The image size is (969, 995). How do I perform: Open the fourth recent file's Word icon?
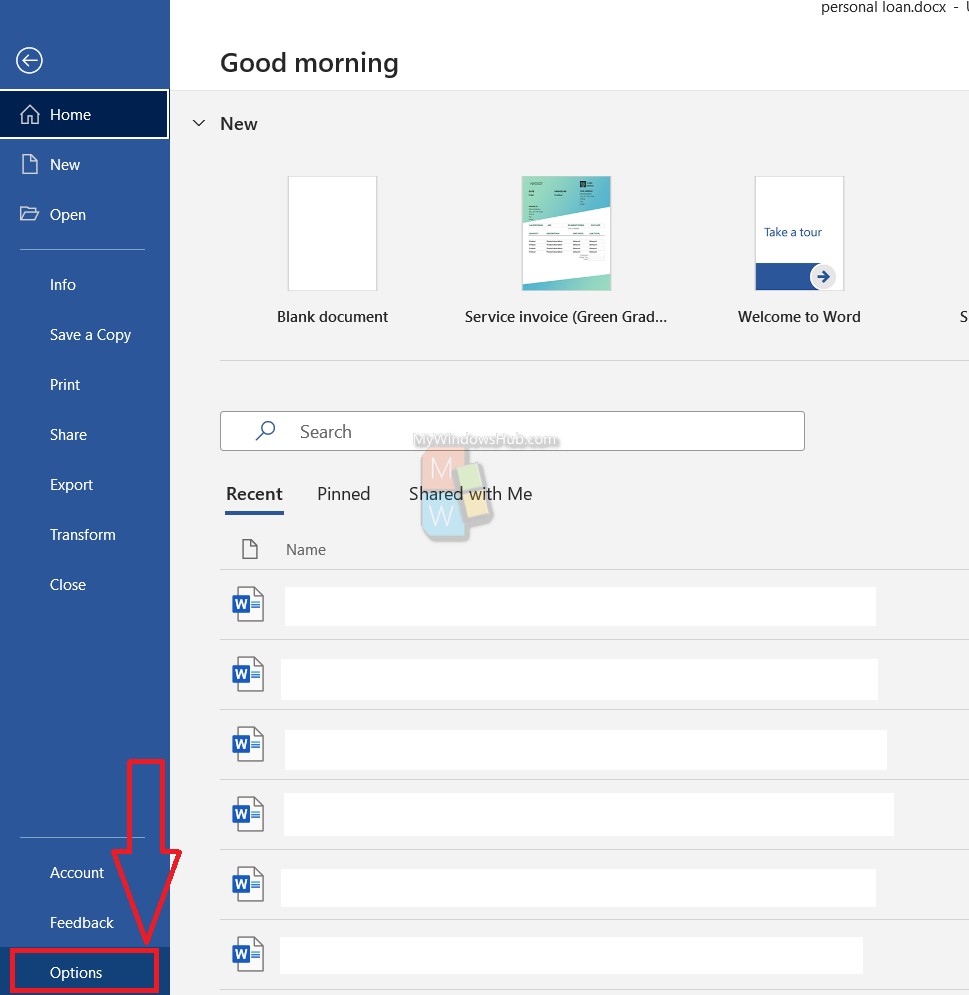coord(248,814)
